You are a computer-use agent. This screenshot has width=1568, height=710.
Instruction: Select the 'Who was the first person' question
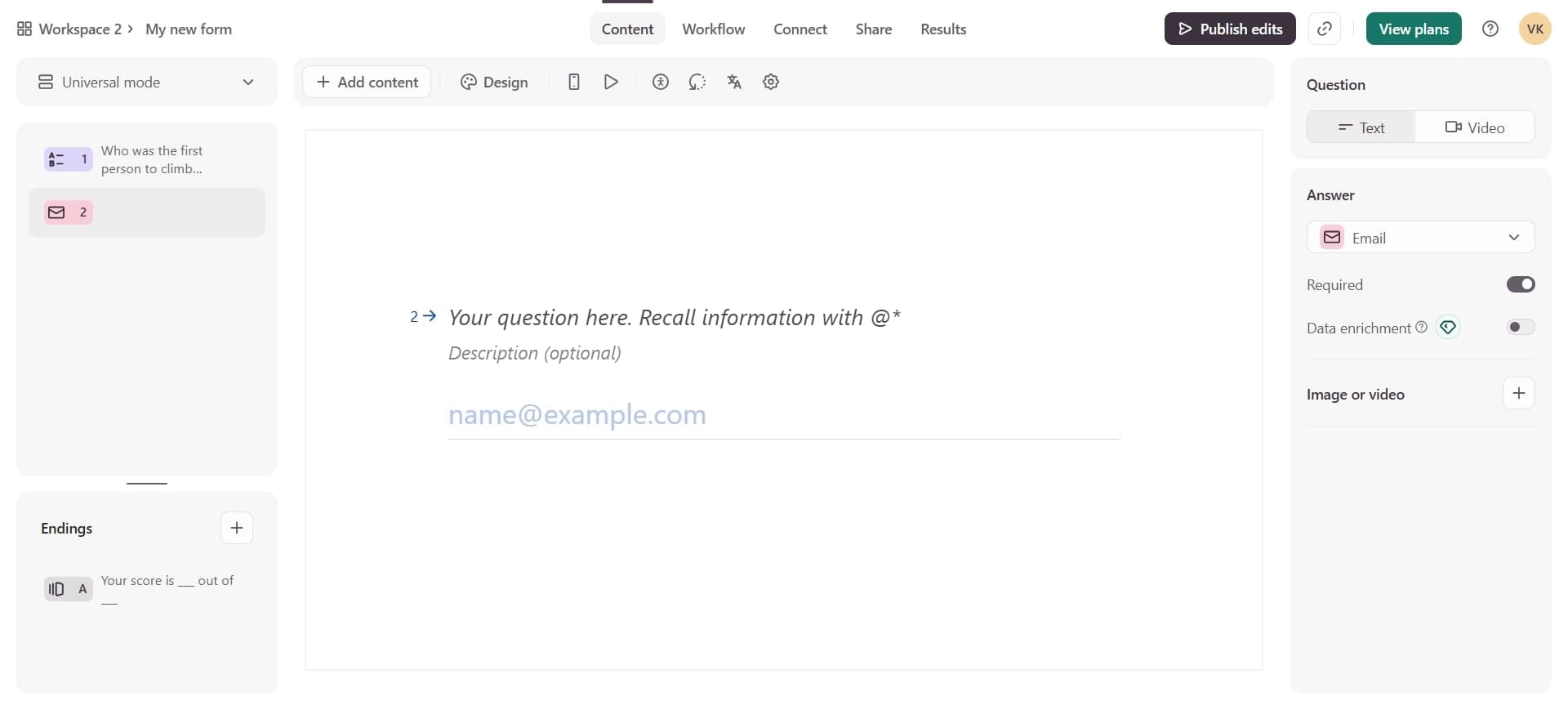pyautogui.click(x=147, y=159)
